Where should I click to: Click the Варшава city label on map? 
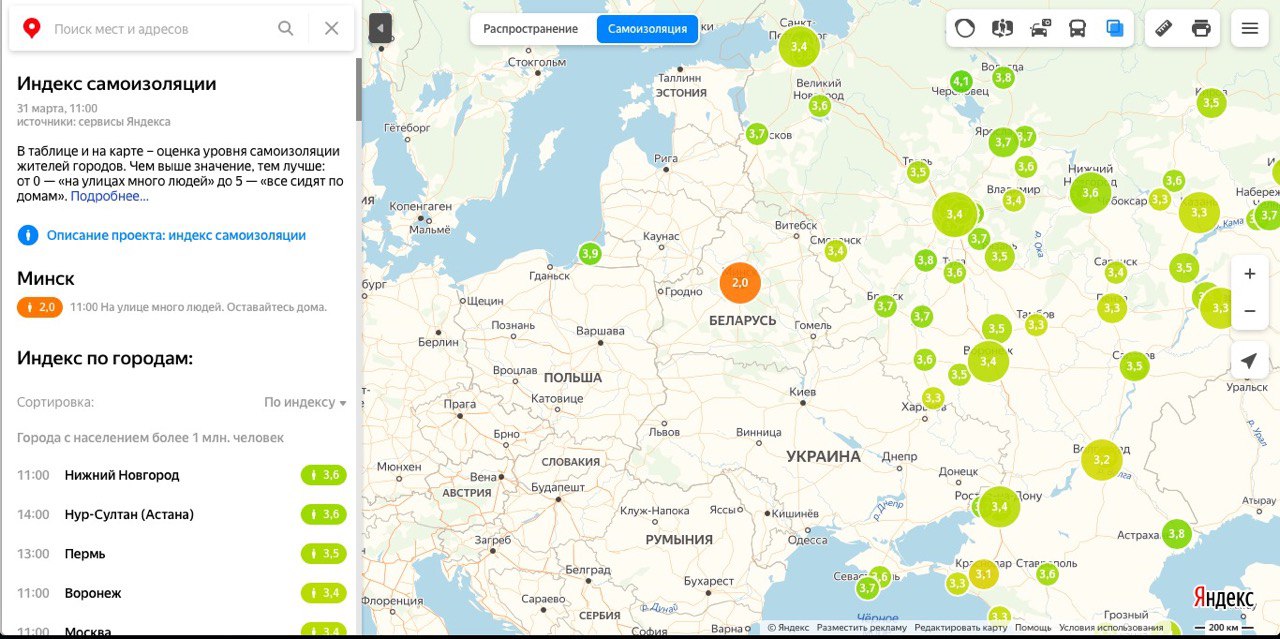[601, 331]
